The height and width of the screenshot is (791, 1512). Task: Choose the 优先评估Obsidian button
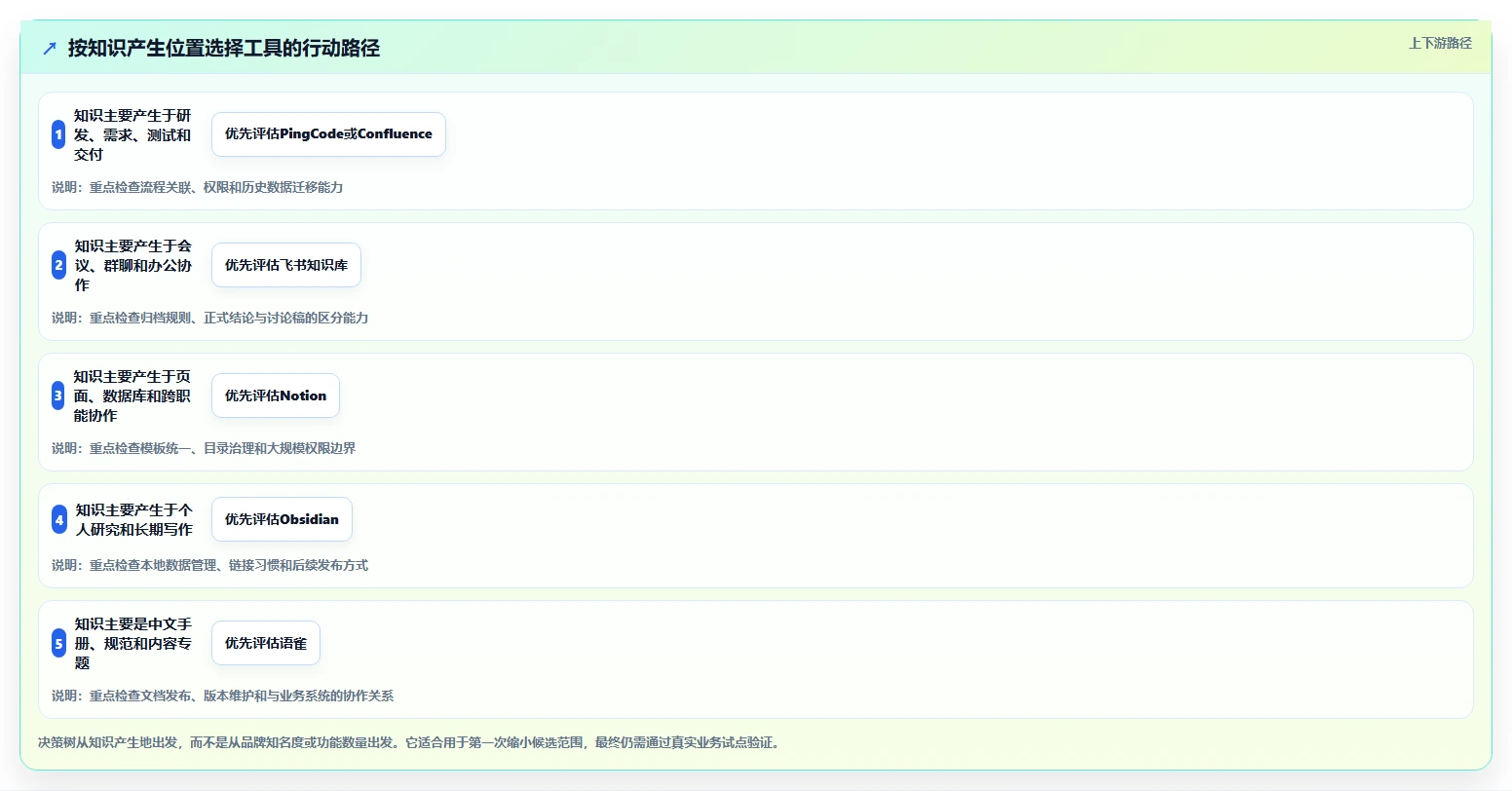click(x=282, y=519)
